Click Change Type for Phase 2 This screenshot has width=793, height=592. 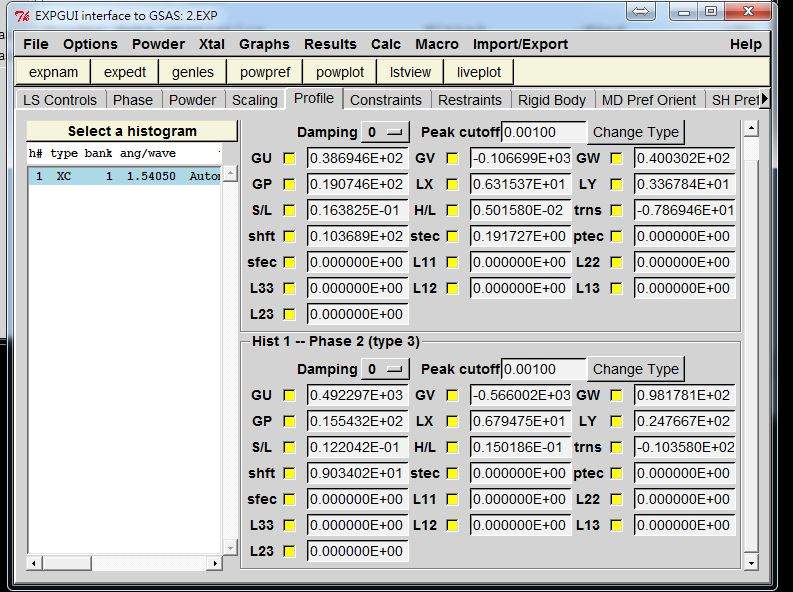[x=636, y=370]
